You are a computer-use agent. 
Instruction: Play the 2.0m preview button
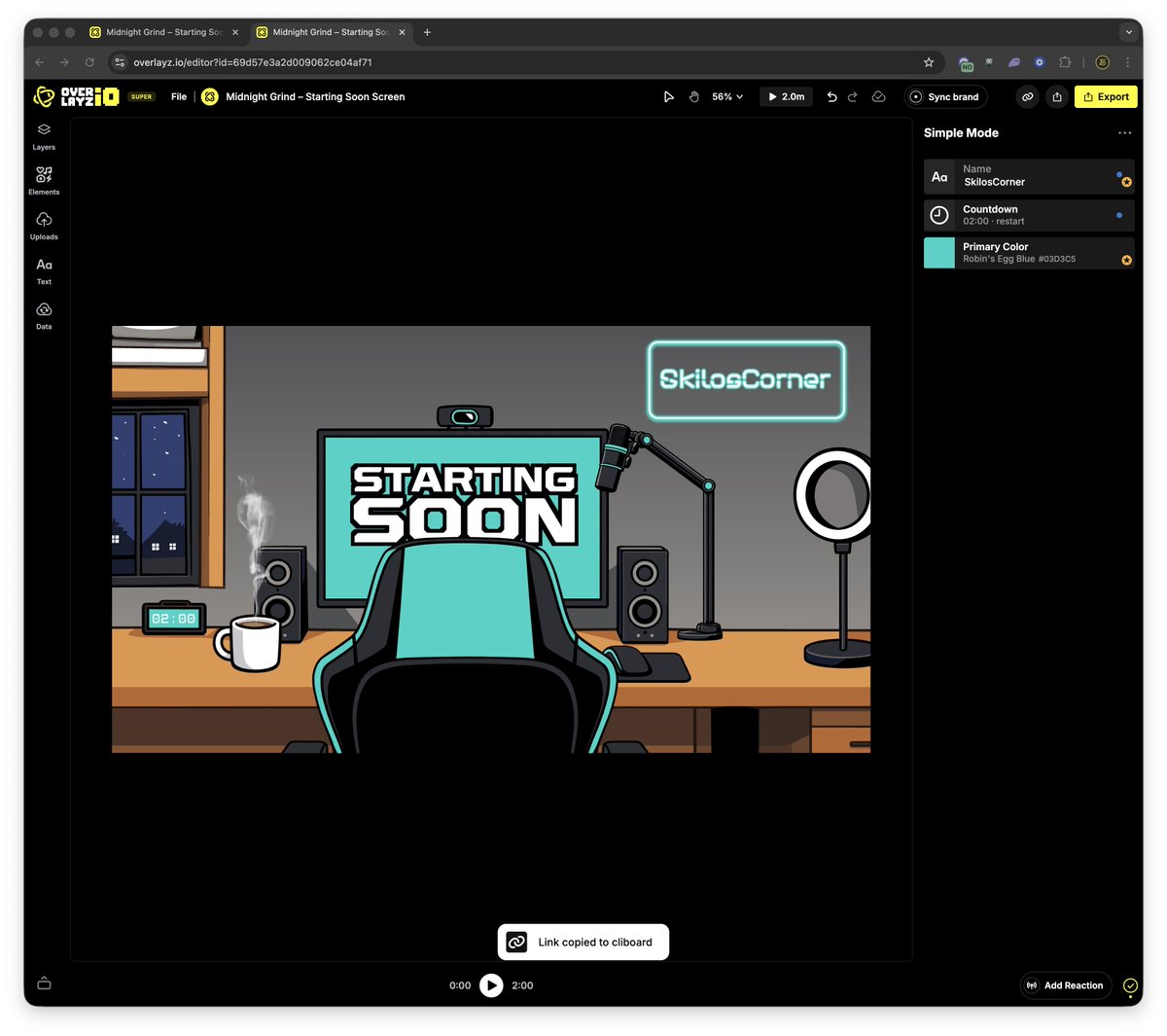(786, 96)
